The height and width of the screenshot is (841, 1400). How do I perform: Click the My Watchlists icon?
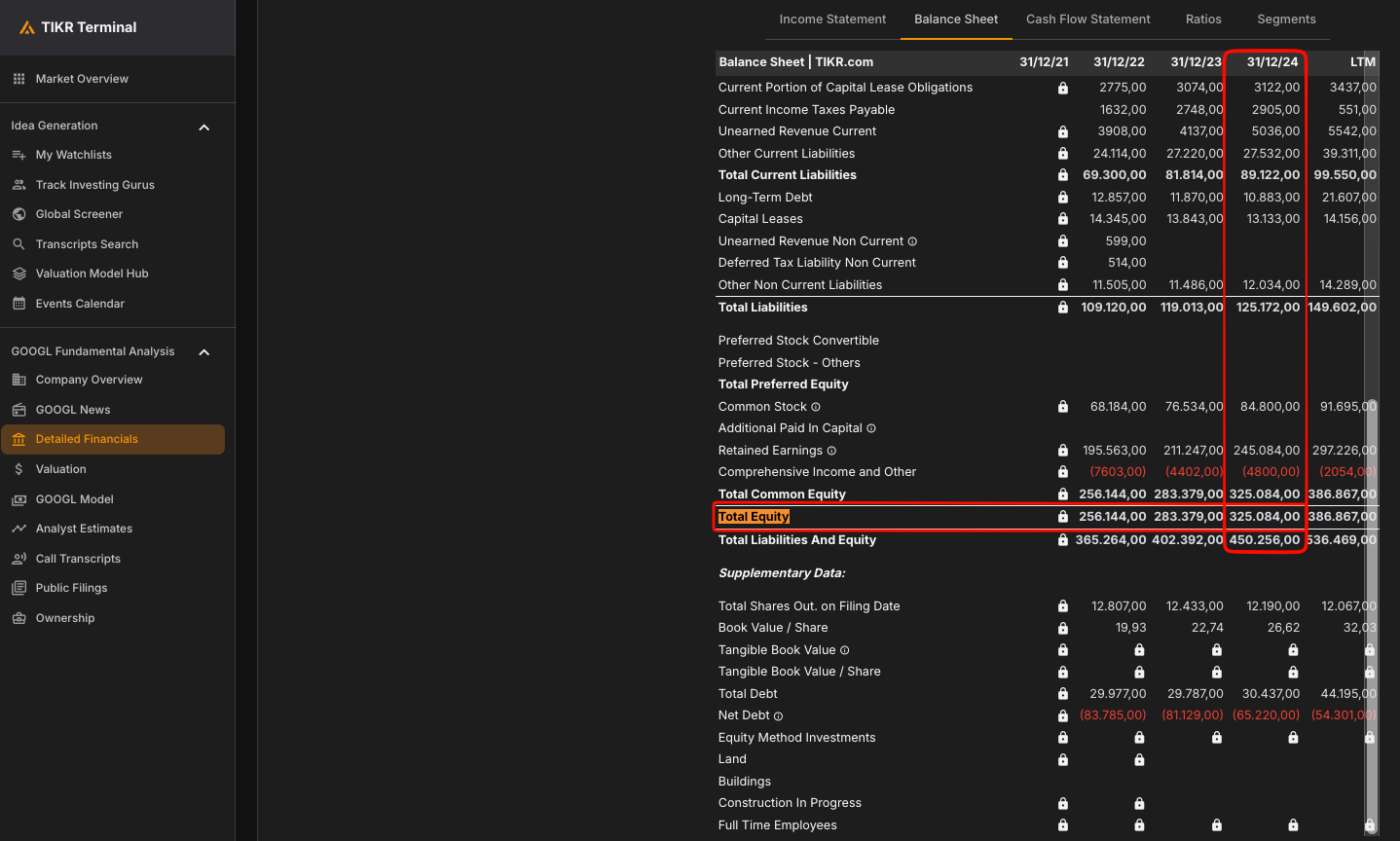click(x=18, y=155)
